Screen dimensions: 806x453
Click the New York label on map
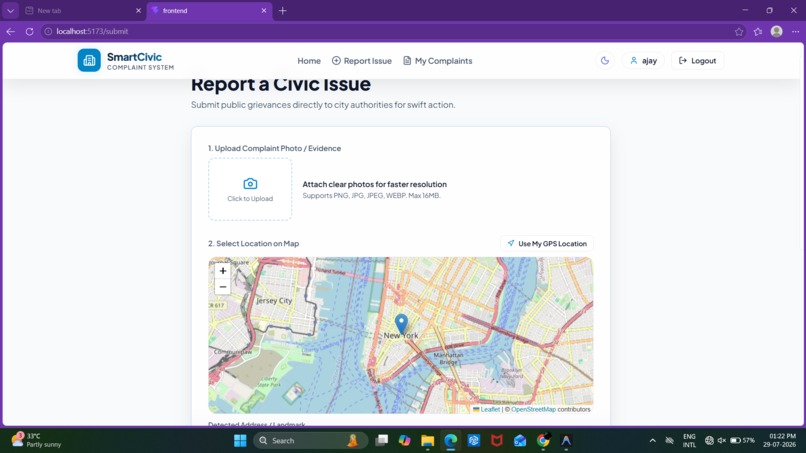pos(401,335)
